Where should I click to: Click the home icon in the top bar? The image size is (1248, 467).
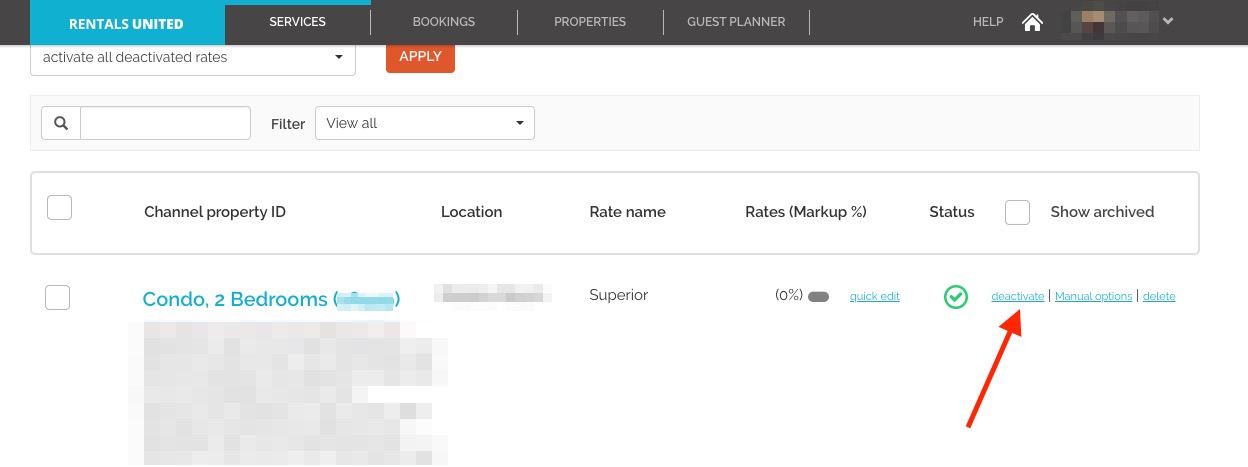(x=1033, y=22)
